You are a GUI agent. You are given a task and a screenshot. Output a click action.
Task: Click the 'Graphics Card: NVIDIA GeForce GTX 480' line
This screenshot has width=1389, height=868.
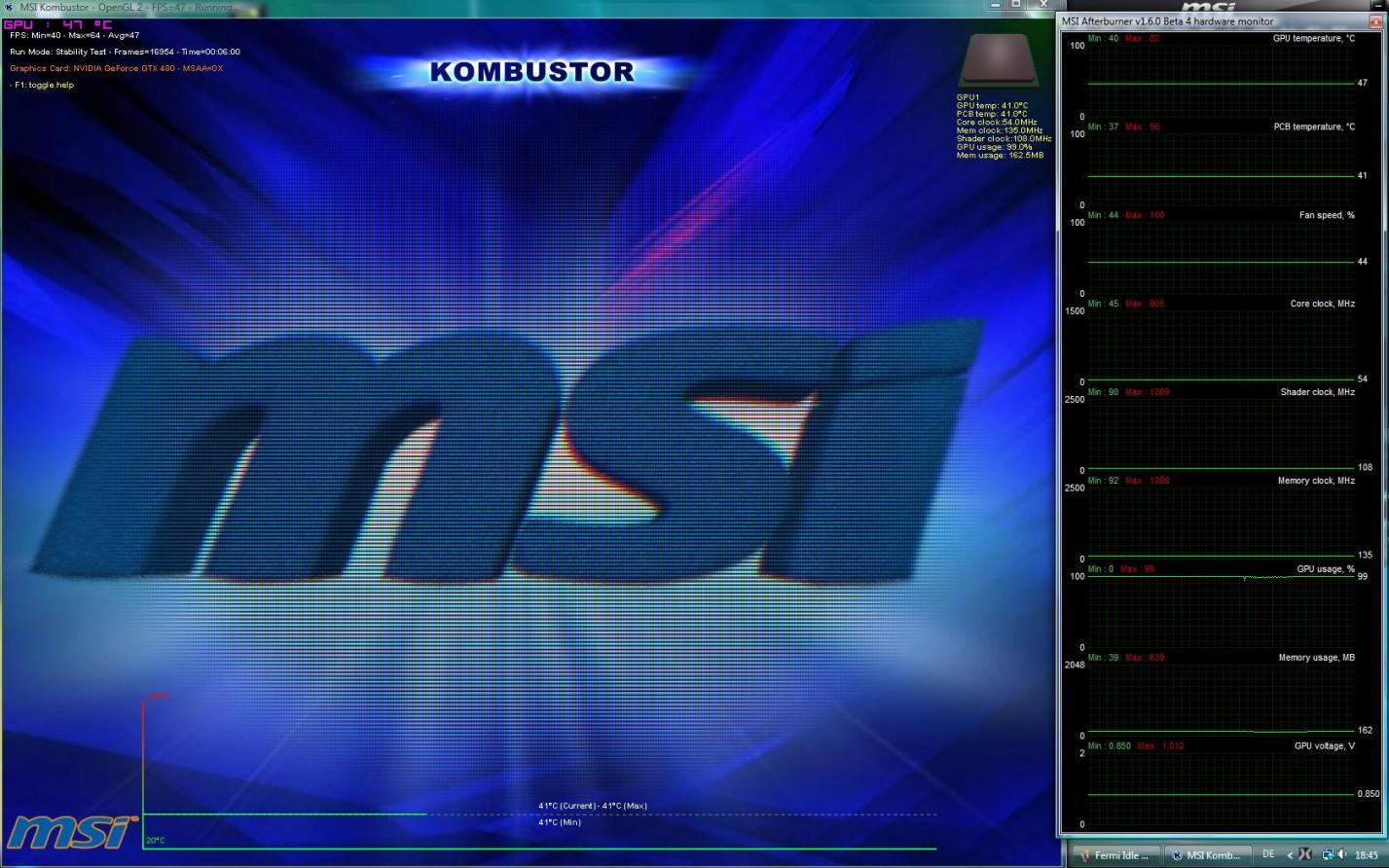point(117,68)
